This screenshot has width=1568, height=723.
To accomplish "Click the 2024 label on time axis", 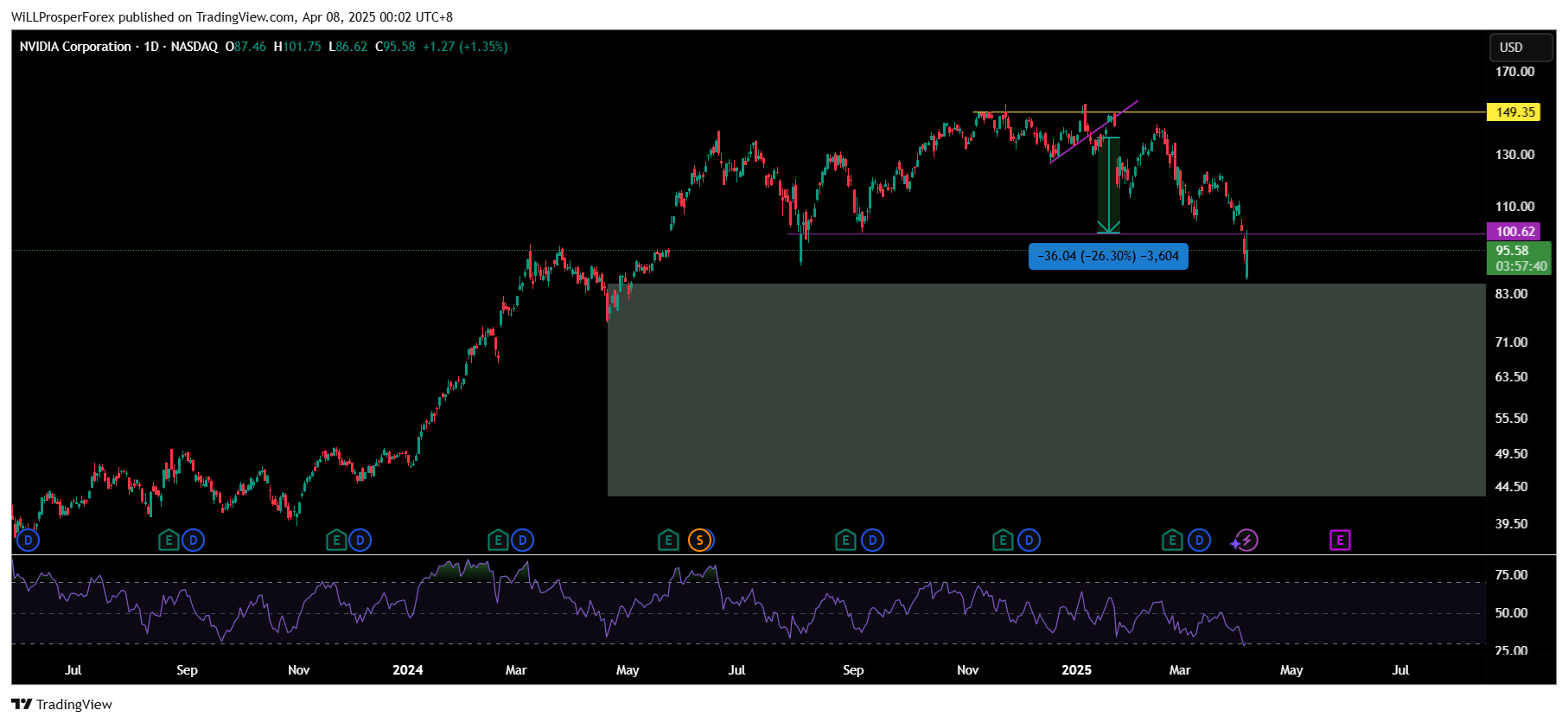I will point(408,670).
